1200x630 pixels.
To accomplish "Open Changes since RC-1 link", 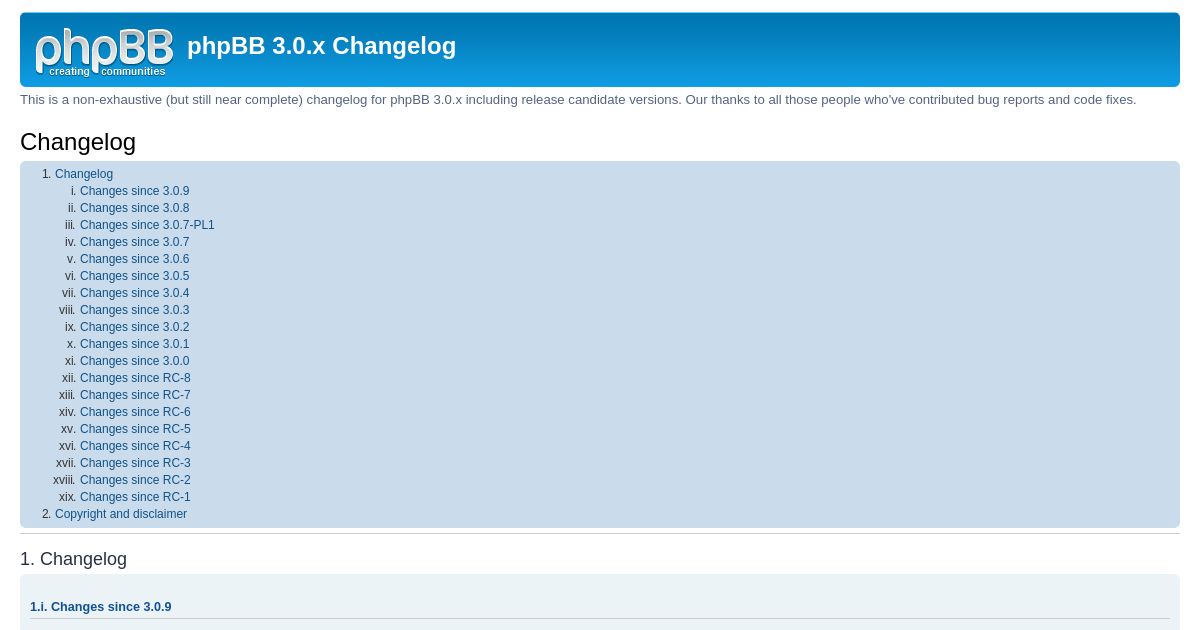I will 135,497.
